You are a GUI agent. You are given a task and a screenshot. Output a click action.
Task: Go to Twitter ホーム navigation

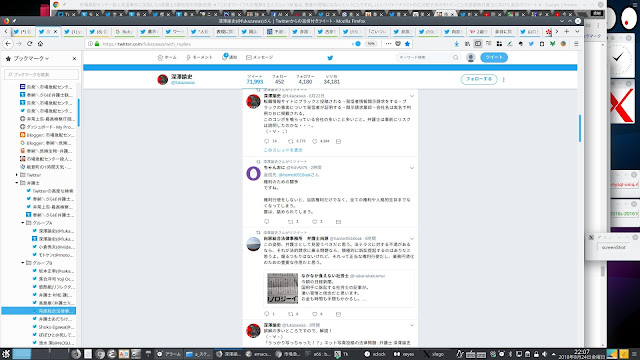pyautogui.click(x=167, y=58)
